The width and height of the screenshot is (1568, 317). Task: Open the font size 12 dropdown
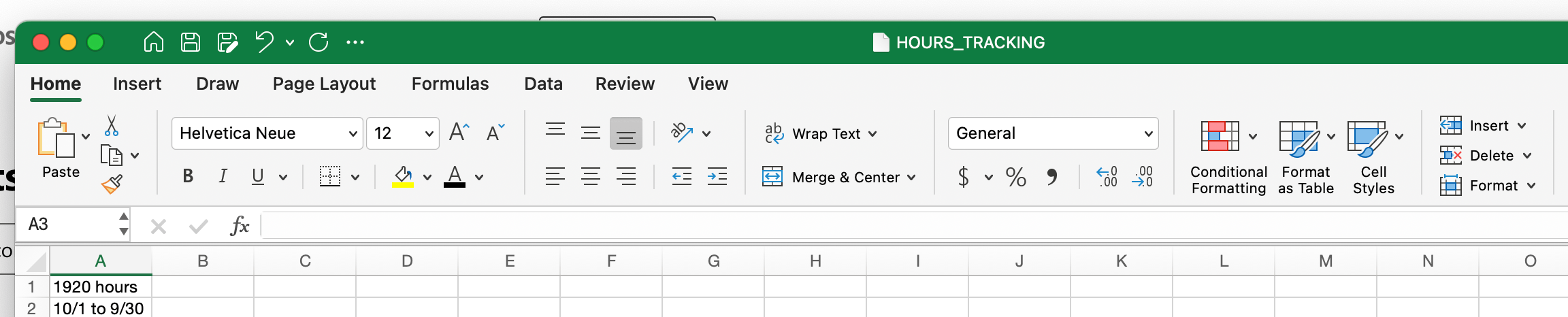point(403,133)
